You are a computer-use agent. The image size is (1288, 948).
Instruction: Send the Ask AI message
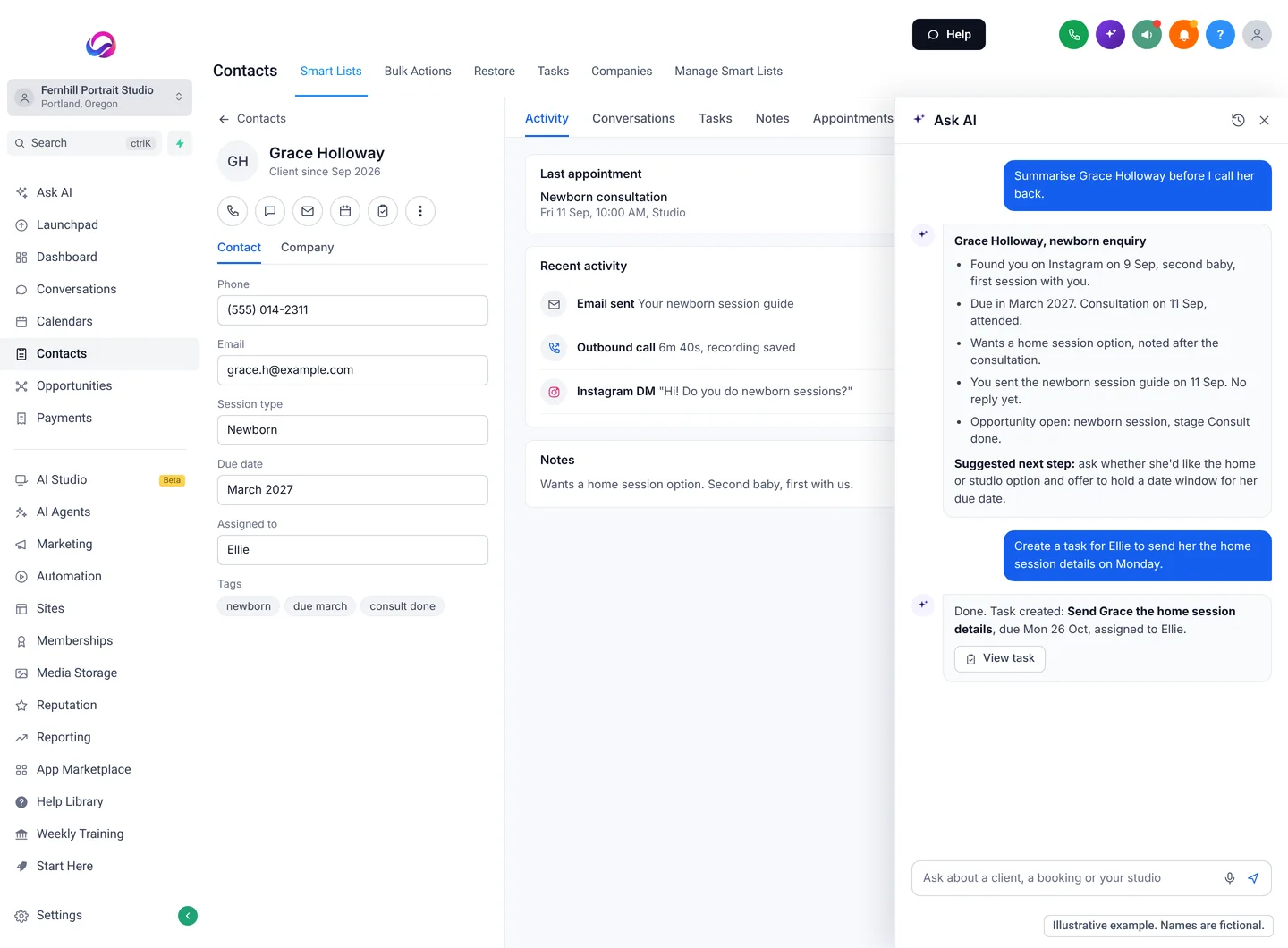1253,878
